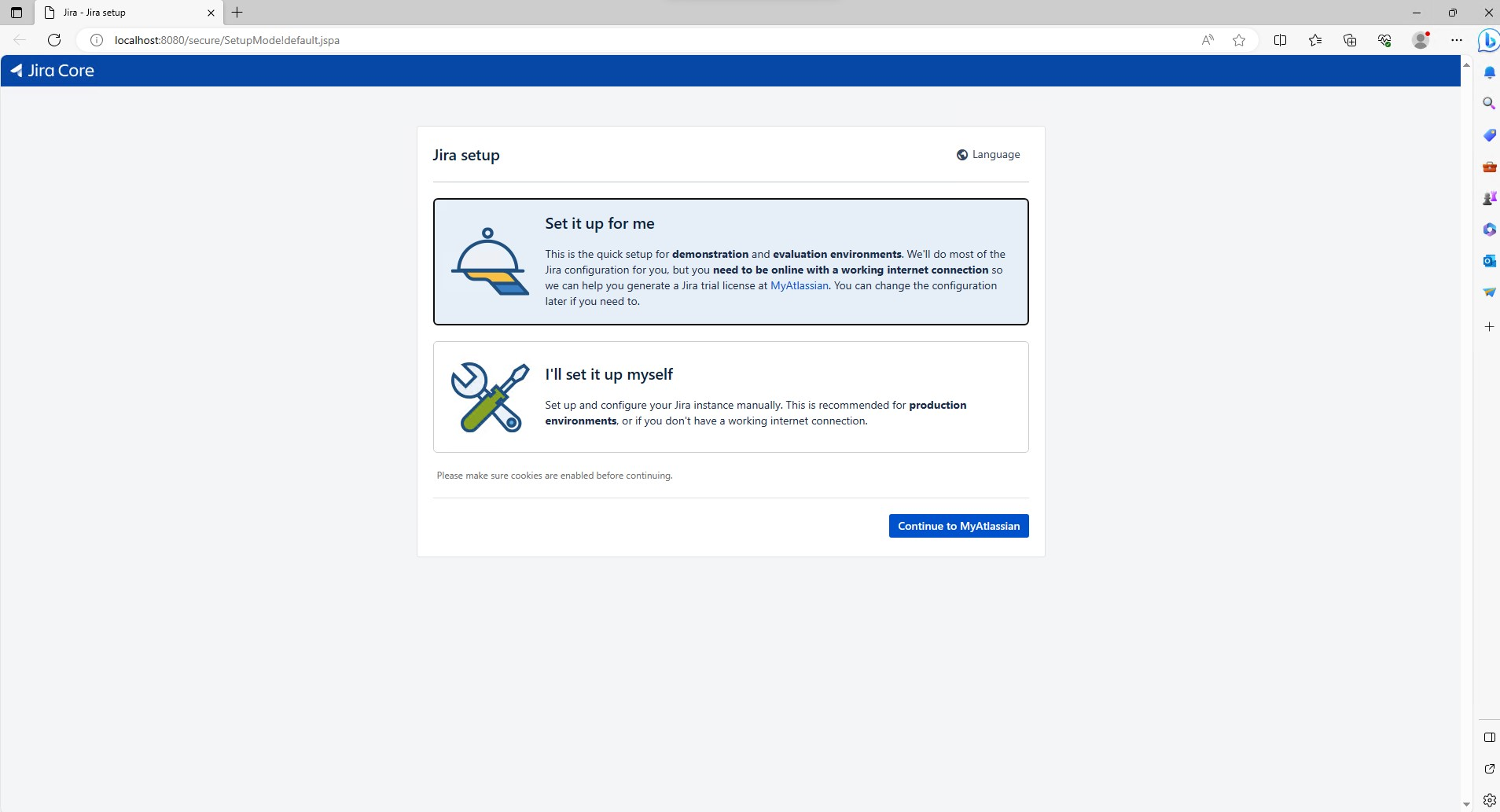This screenshot has width=1500, height=812.
Task: Open the Shopping tag sidebar icon
Action: [x=1489, y=134]
